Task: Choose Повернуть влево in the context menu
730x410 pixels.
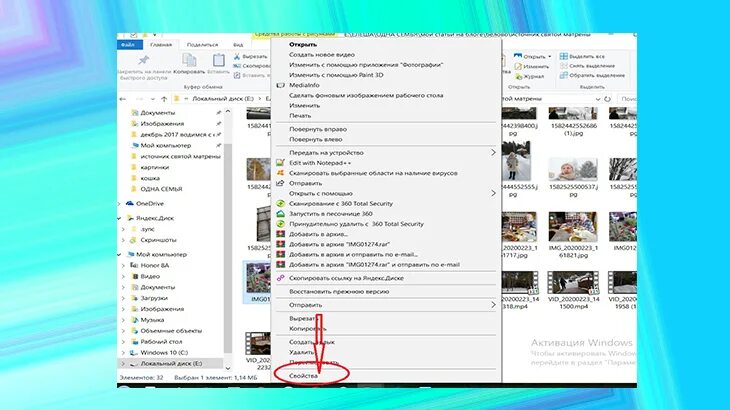Action: [316, 139]
